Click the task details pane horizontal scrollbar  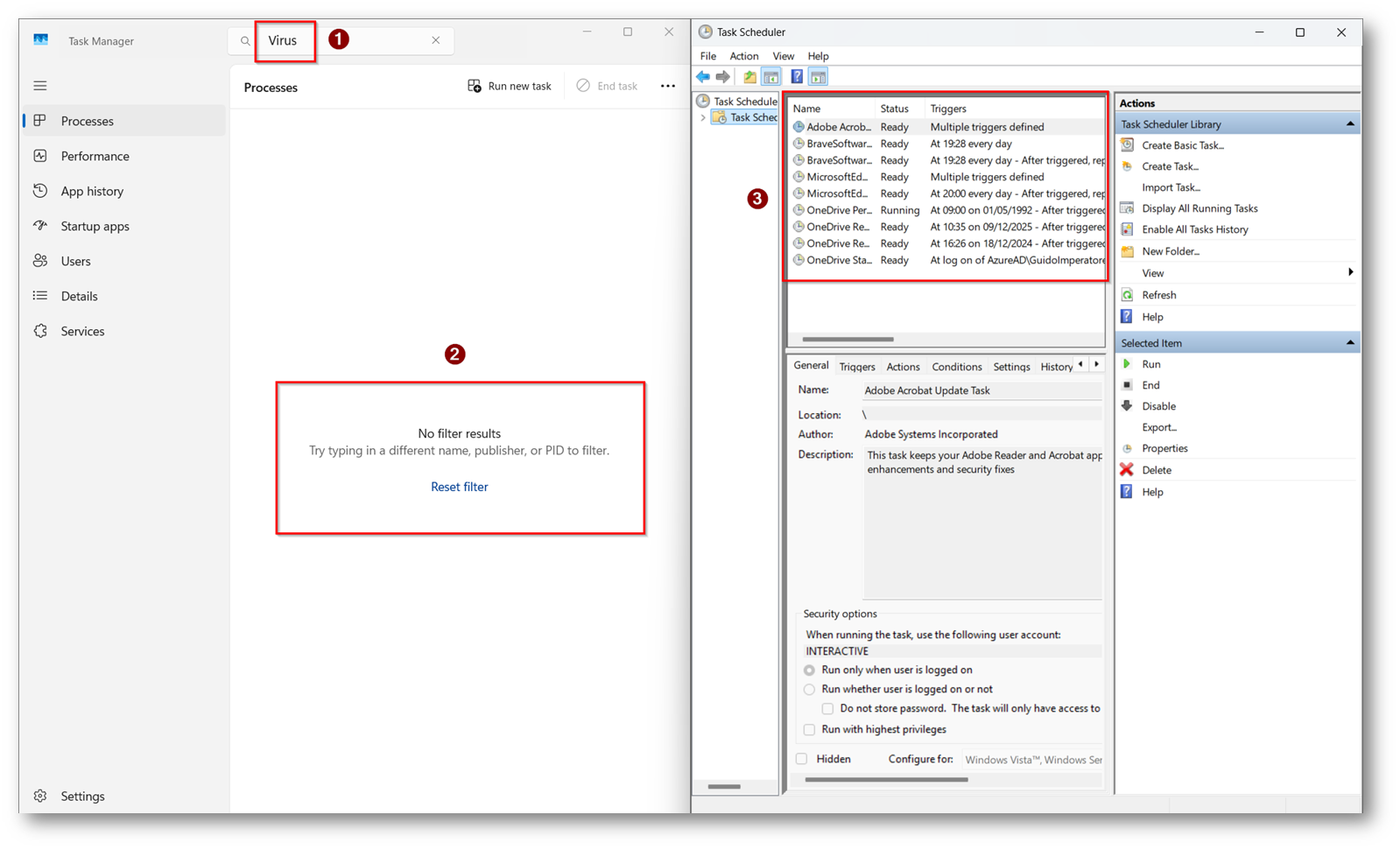pyautogui.click(x=886, y=780)
